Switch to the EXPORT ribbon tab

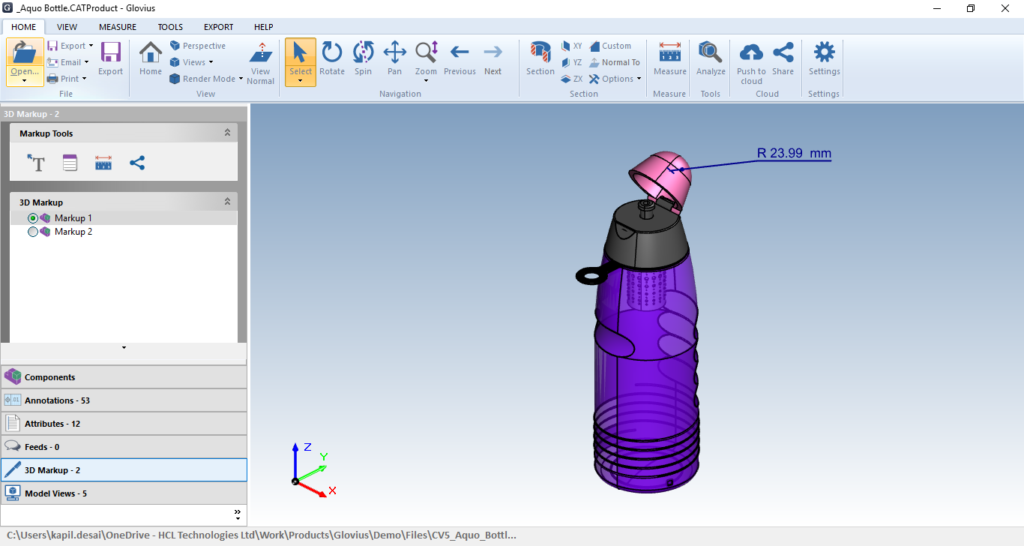click(218, 27)
